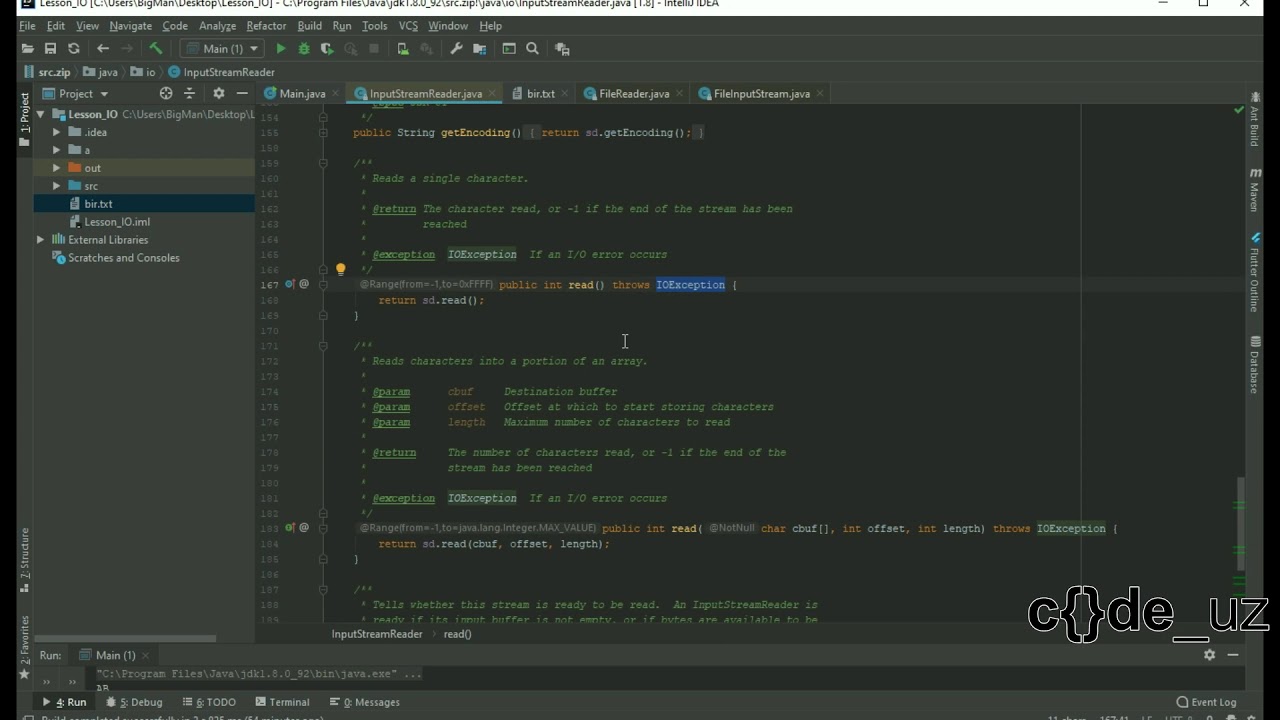Open Settings with the wrench icon
The width and height of the screenshot is (1280, 720).
coord(456,49)
